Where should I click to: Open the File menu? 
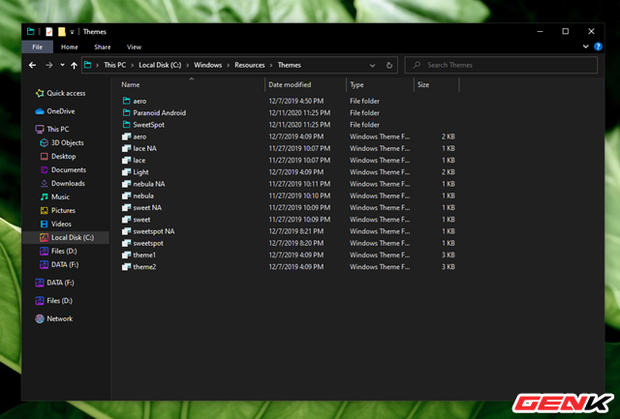coord(36,47)
